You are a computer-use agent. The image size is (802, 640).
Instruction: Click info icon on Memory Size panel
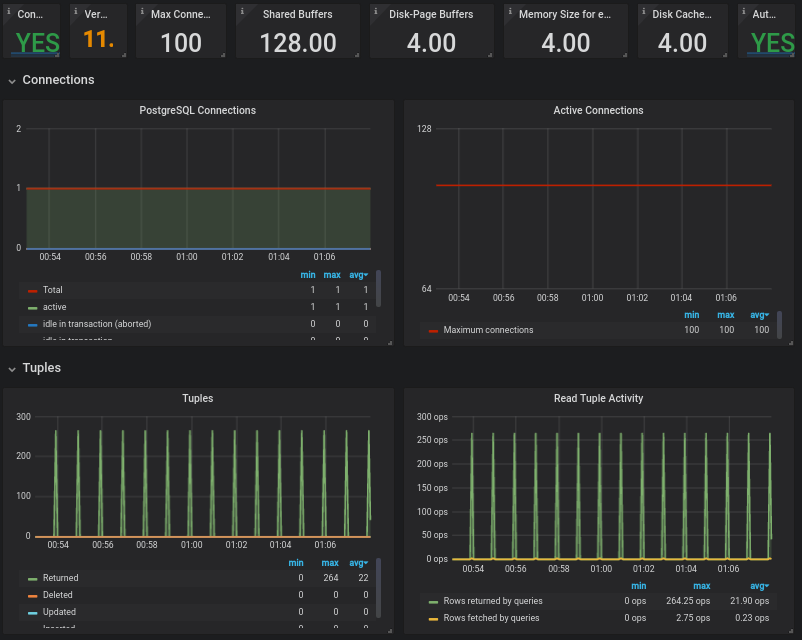point(508,9)
